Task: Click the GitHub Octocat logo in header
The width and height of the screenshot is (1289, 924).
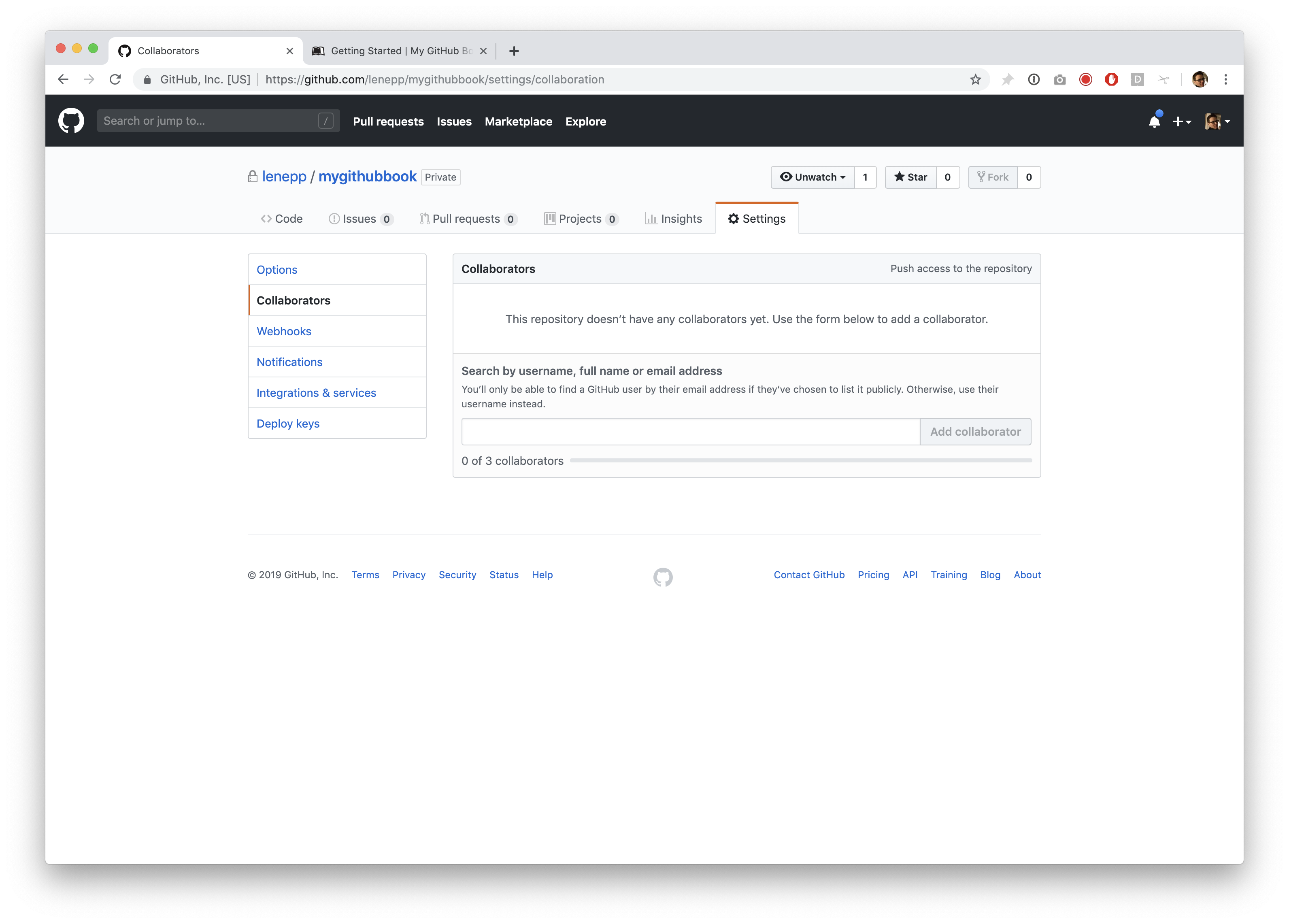Action: point(71,121)
